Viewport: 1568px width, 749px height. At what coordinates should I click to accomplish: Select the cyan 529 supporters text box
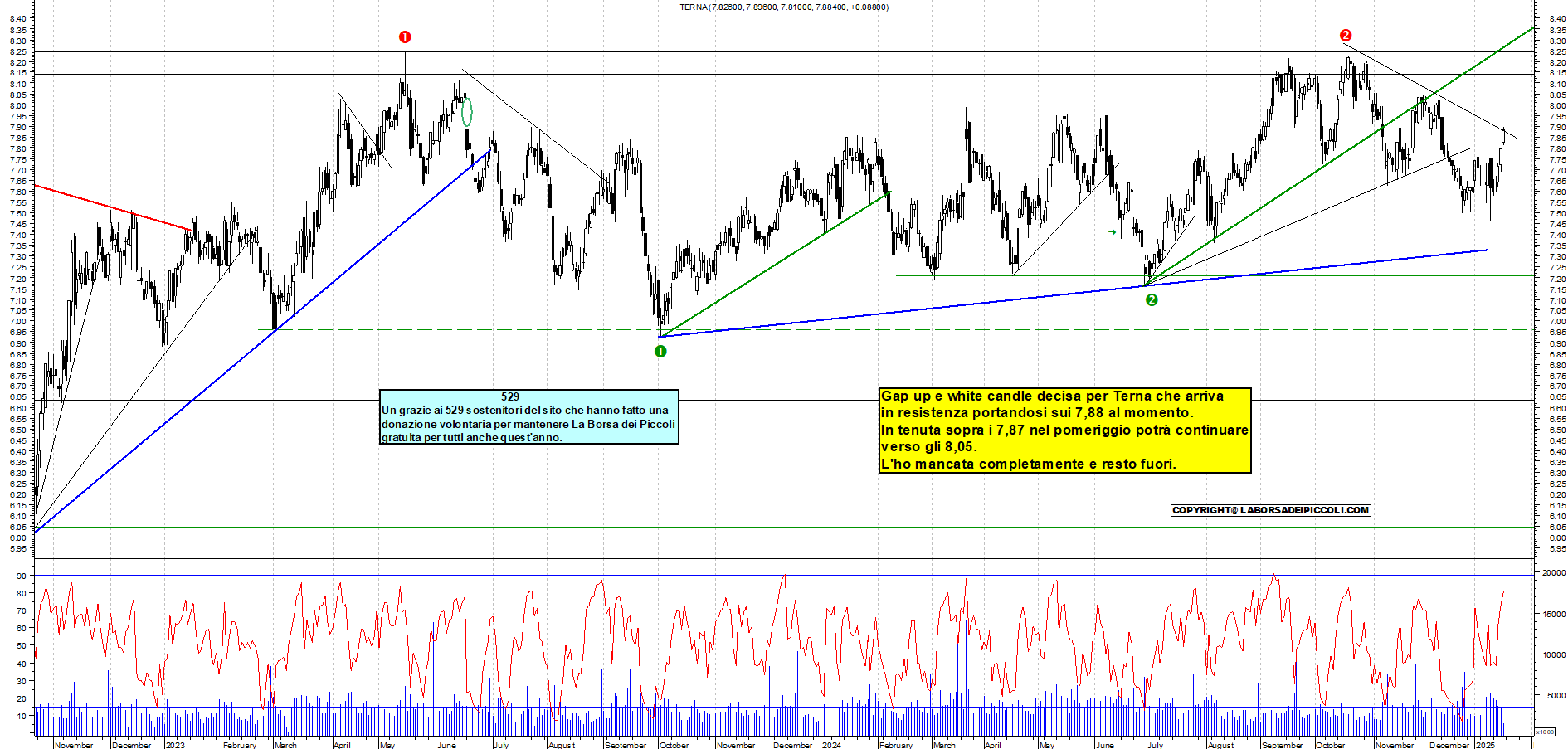529,416
